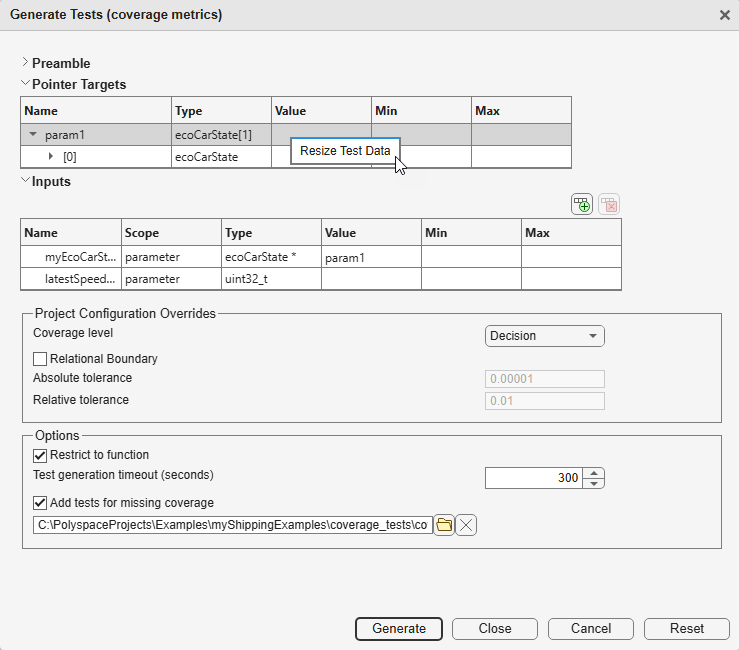Click the Scope column header in Inputs
Image resolution: width=739 pixels, height=650 pixels.
pyautogui.click(x=172, y=232)
